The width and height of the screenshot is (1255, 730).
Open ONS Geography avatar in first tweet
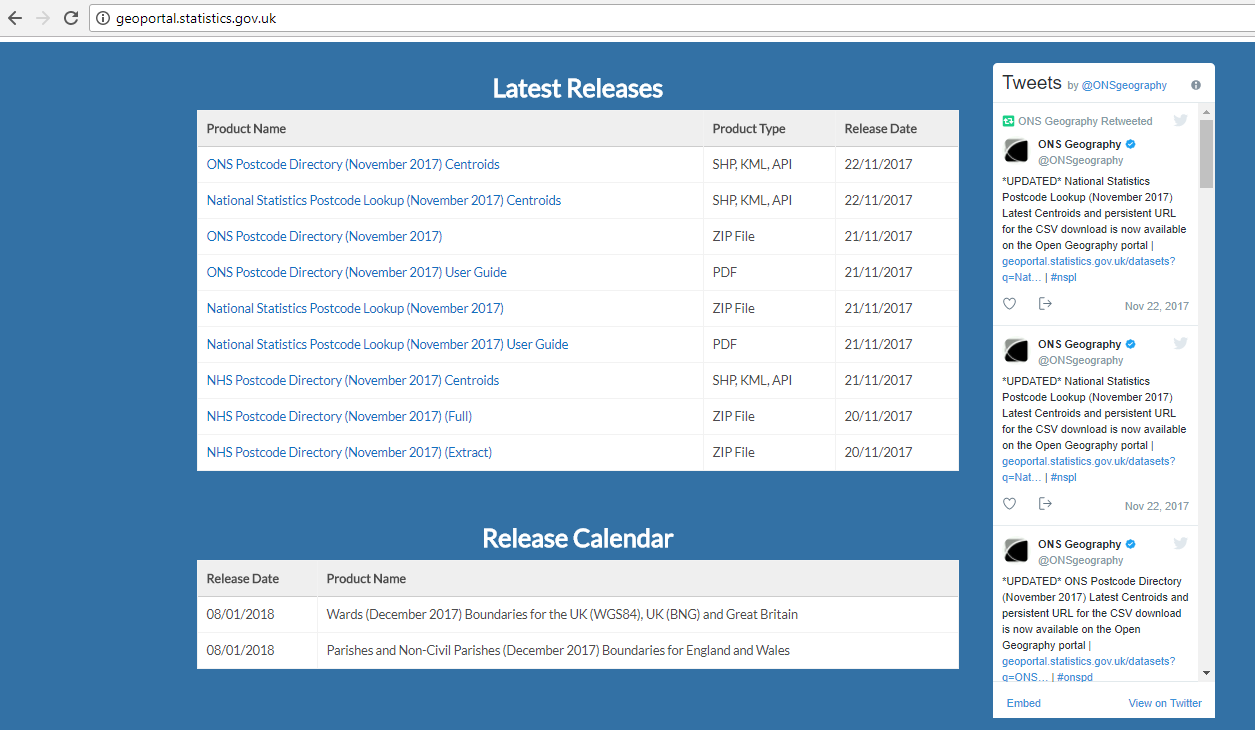click(x=1016, y=151)
